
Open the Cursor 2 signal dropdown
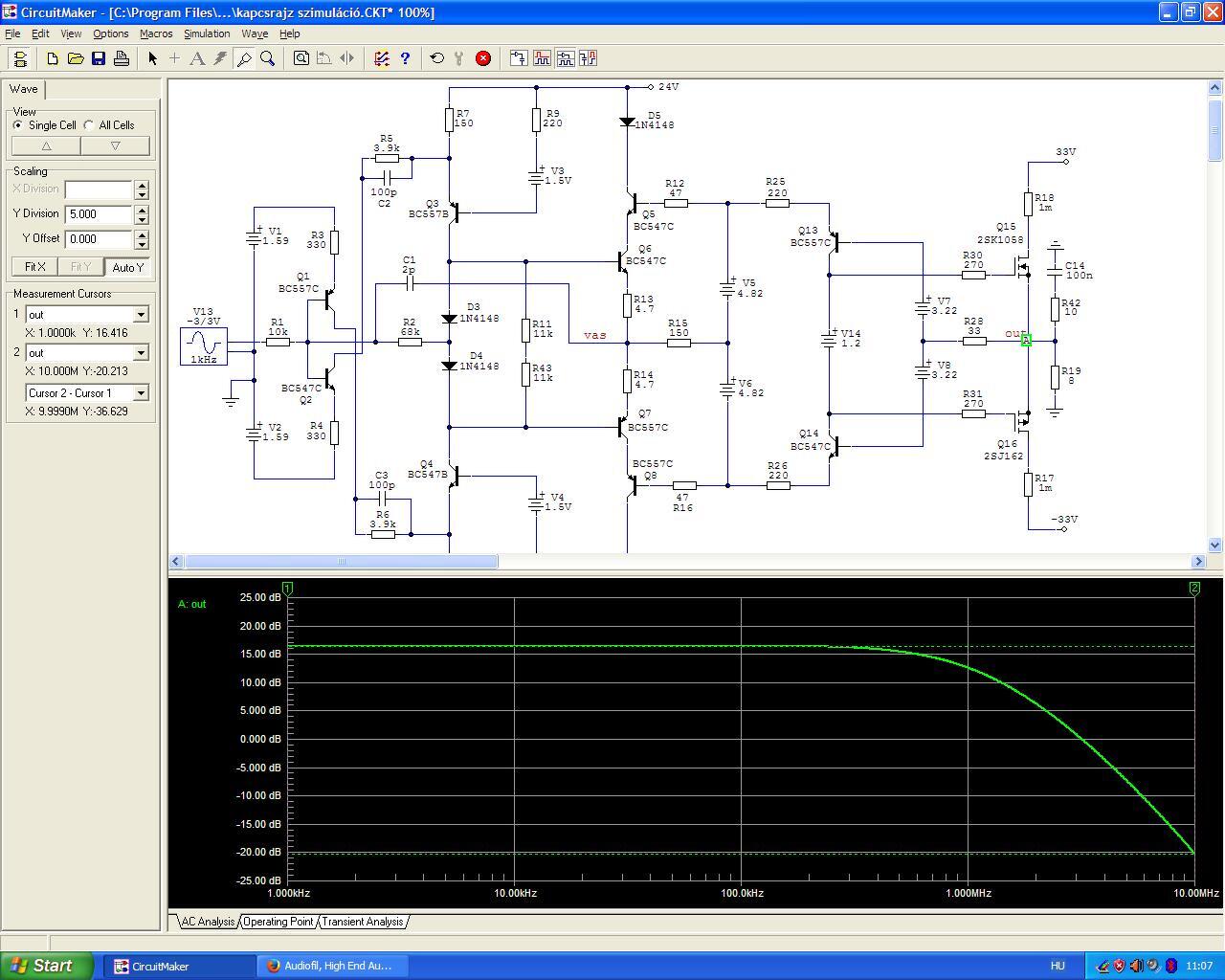141,353
